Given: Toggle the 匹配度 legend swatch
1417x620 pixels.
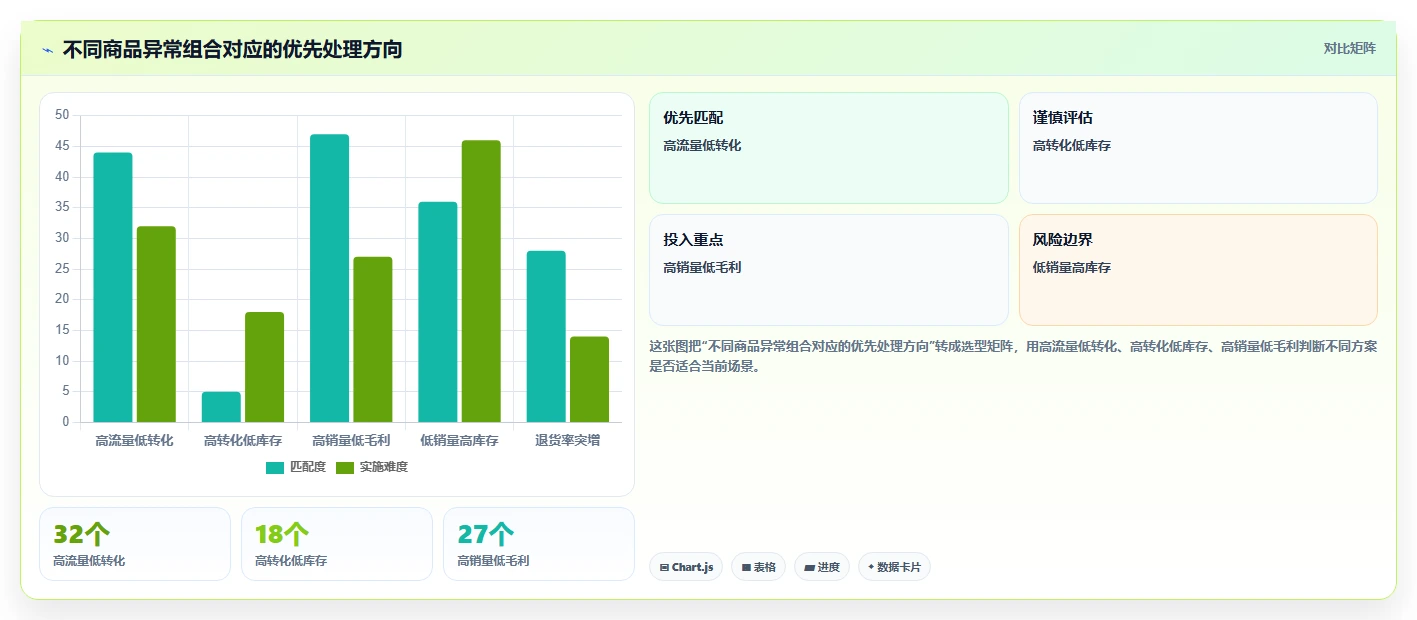Looking at the screenshot, I should coord(275,467).
